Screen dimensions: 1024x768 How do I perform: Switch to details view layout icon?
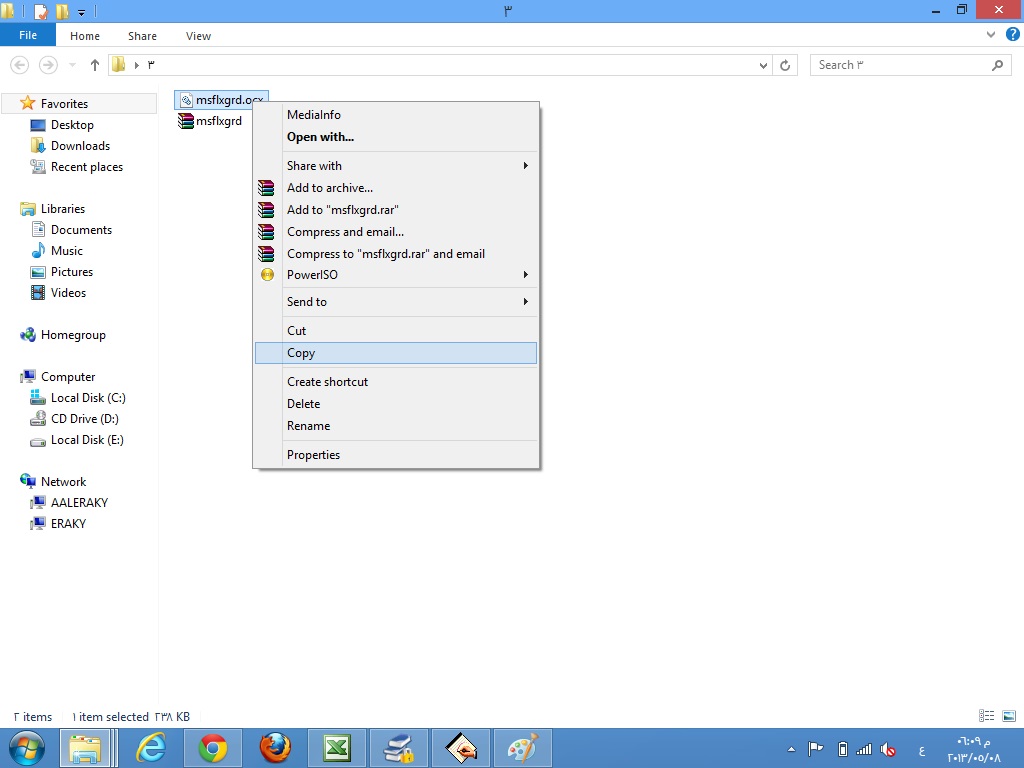tap(986, 716)
